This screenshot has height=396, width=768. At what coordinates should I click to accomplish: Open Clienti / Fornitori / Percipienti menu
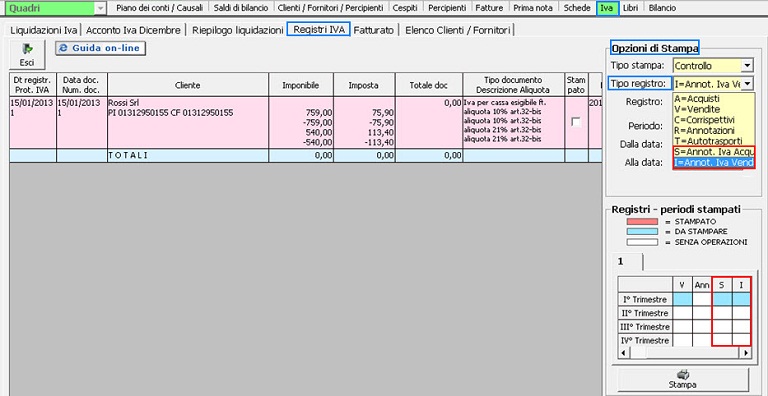330,8
